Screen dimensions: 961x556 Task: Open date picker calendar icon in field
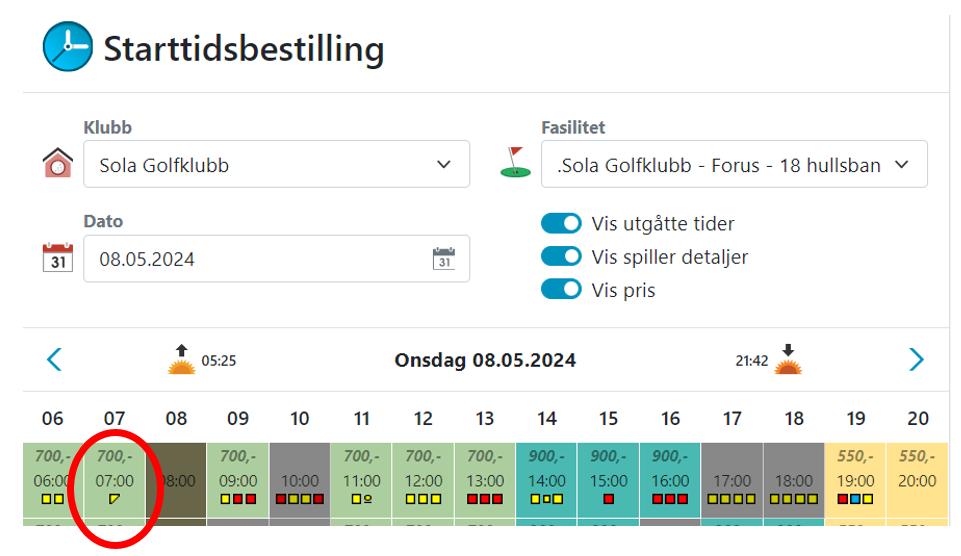[444, 259]
